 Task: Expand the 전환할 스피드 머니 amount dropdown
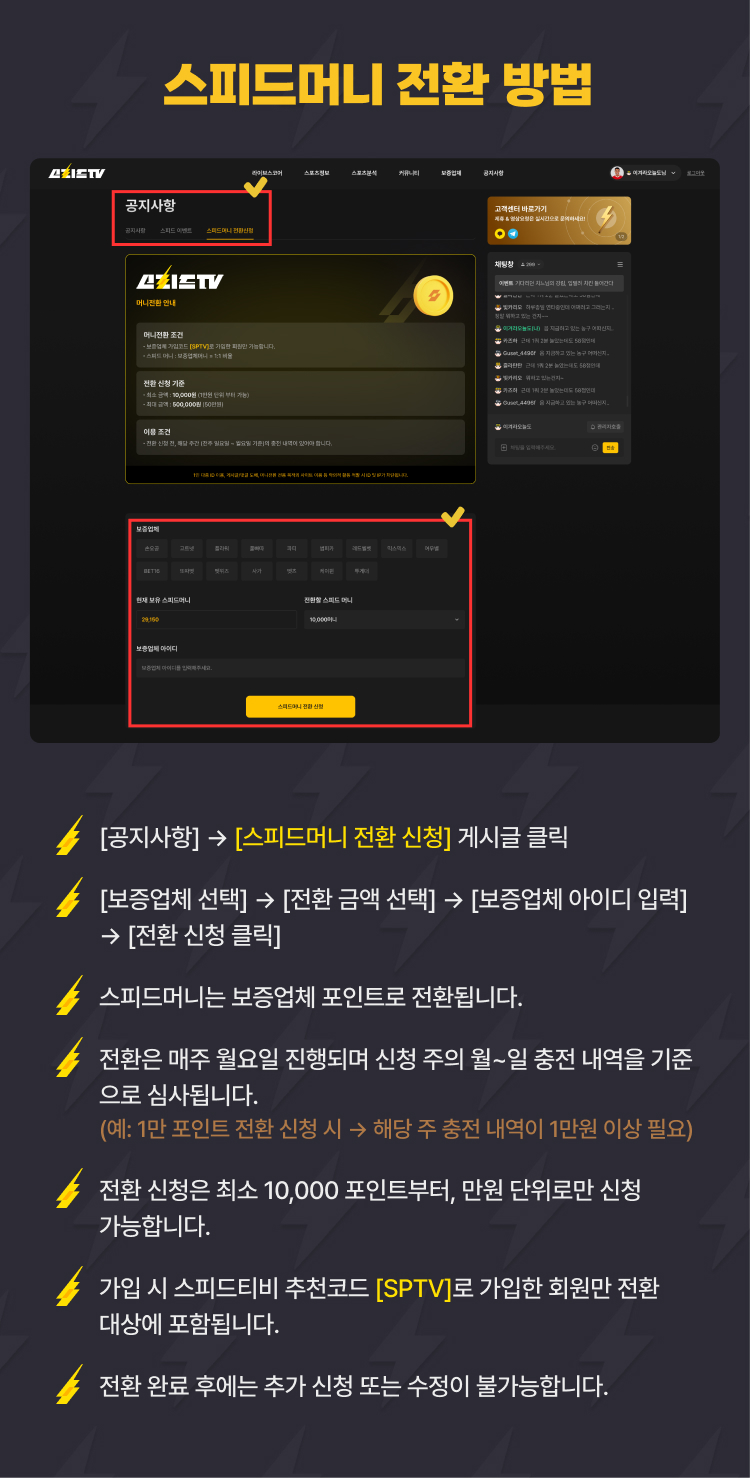[385, 620]
